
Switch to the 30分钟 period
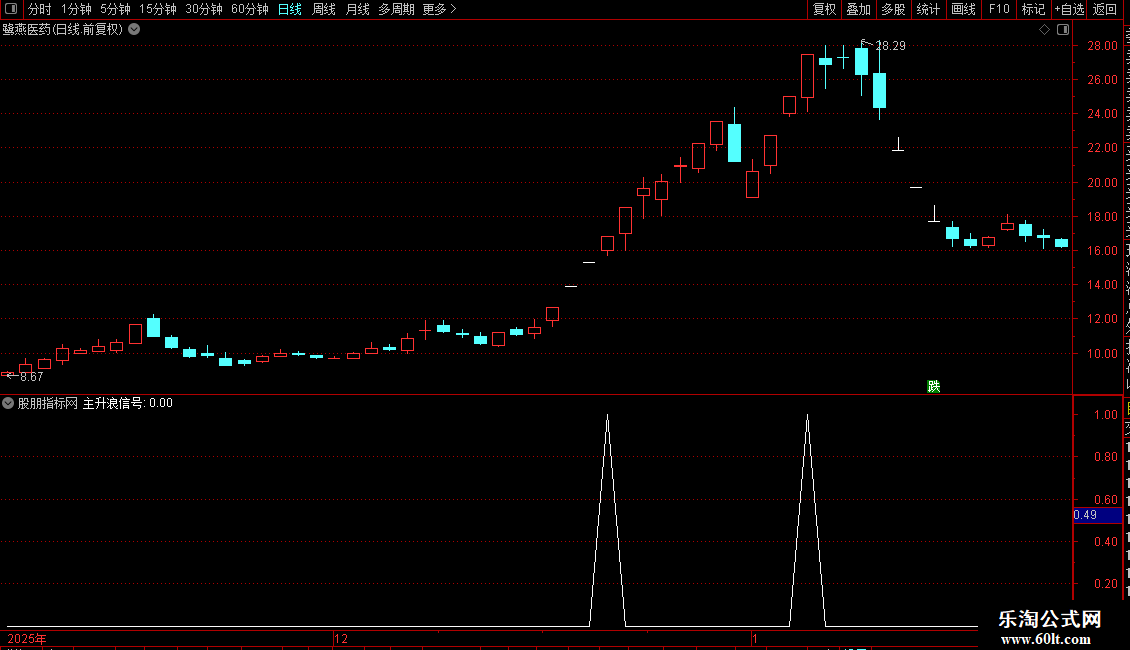(203, 9)
